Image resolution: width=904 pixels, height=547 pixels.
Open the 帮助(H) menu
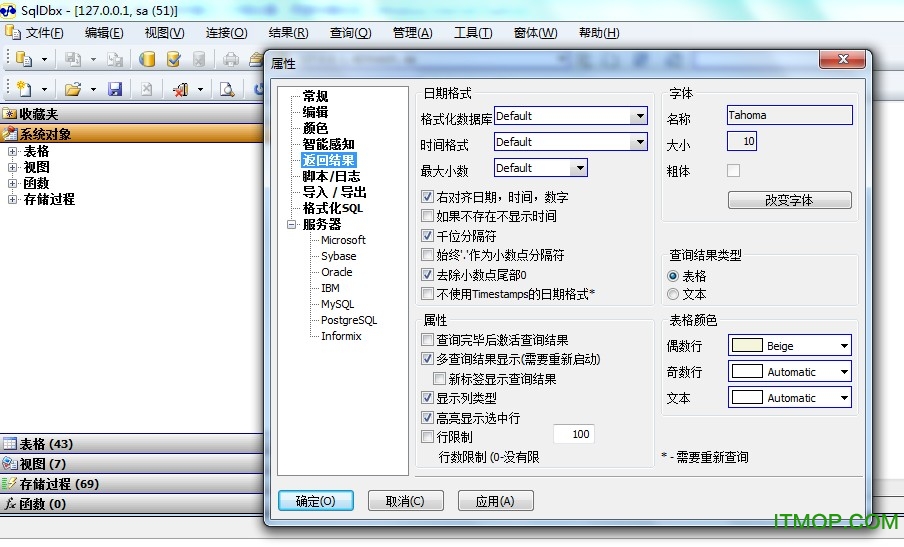[x=599, y=33]
